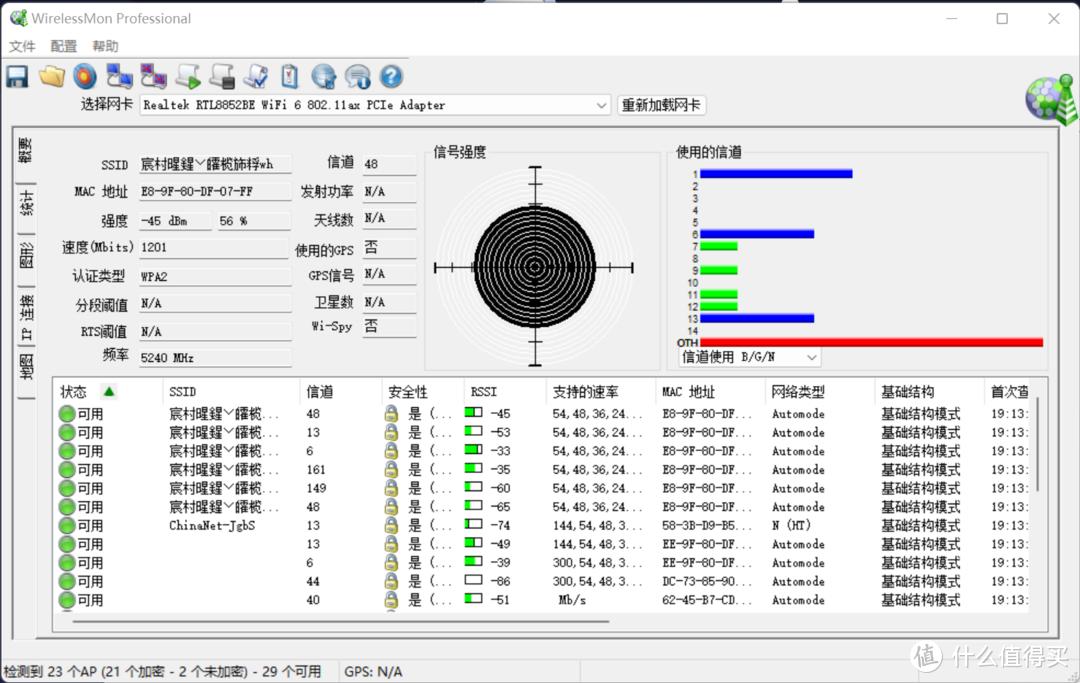Click the lock icon on ChinaNet-JgbS row
The image size is (1080, 683).
click(390, 525)
